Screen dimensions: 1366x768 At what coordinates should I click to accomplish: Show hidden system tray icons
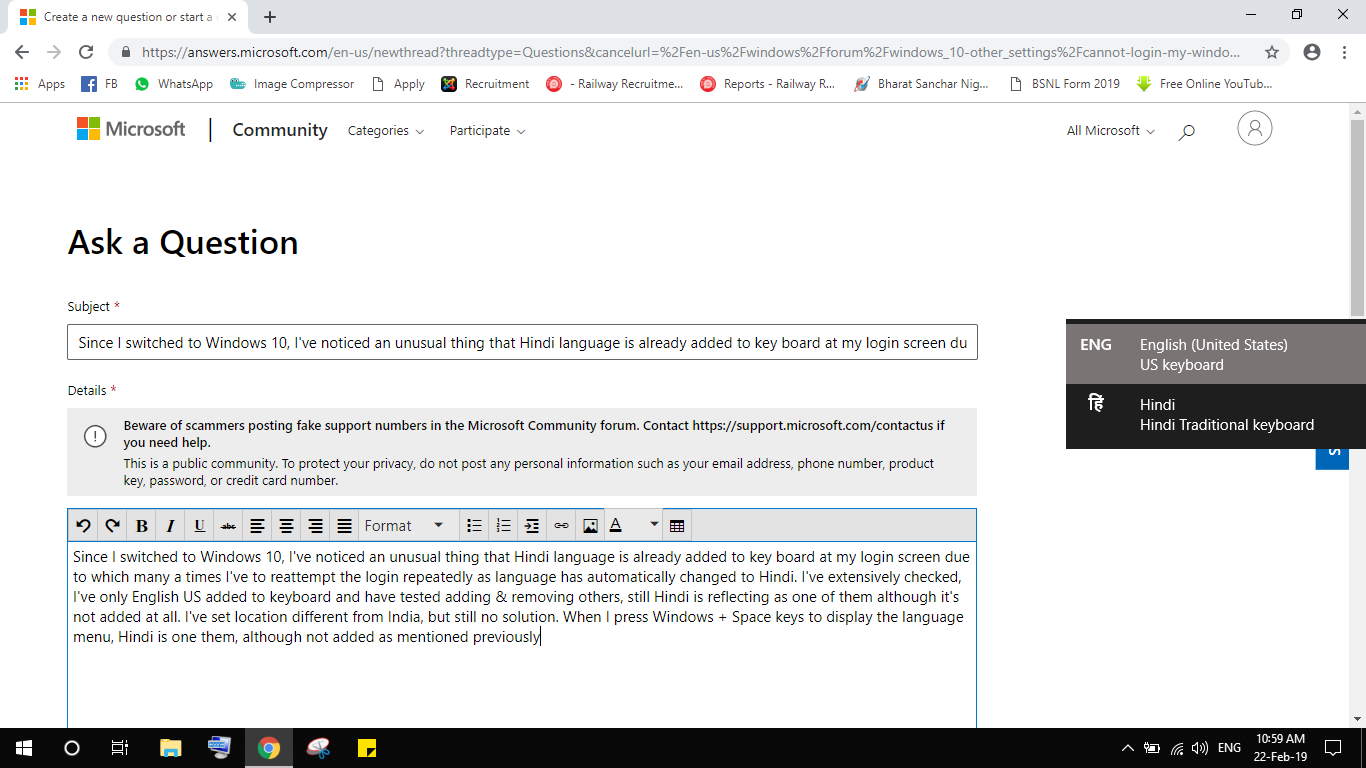[x=1128, y=748]
